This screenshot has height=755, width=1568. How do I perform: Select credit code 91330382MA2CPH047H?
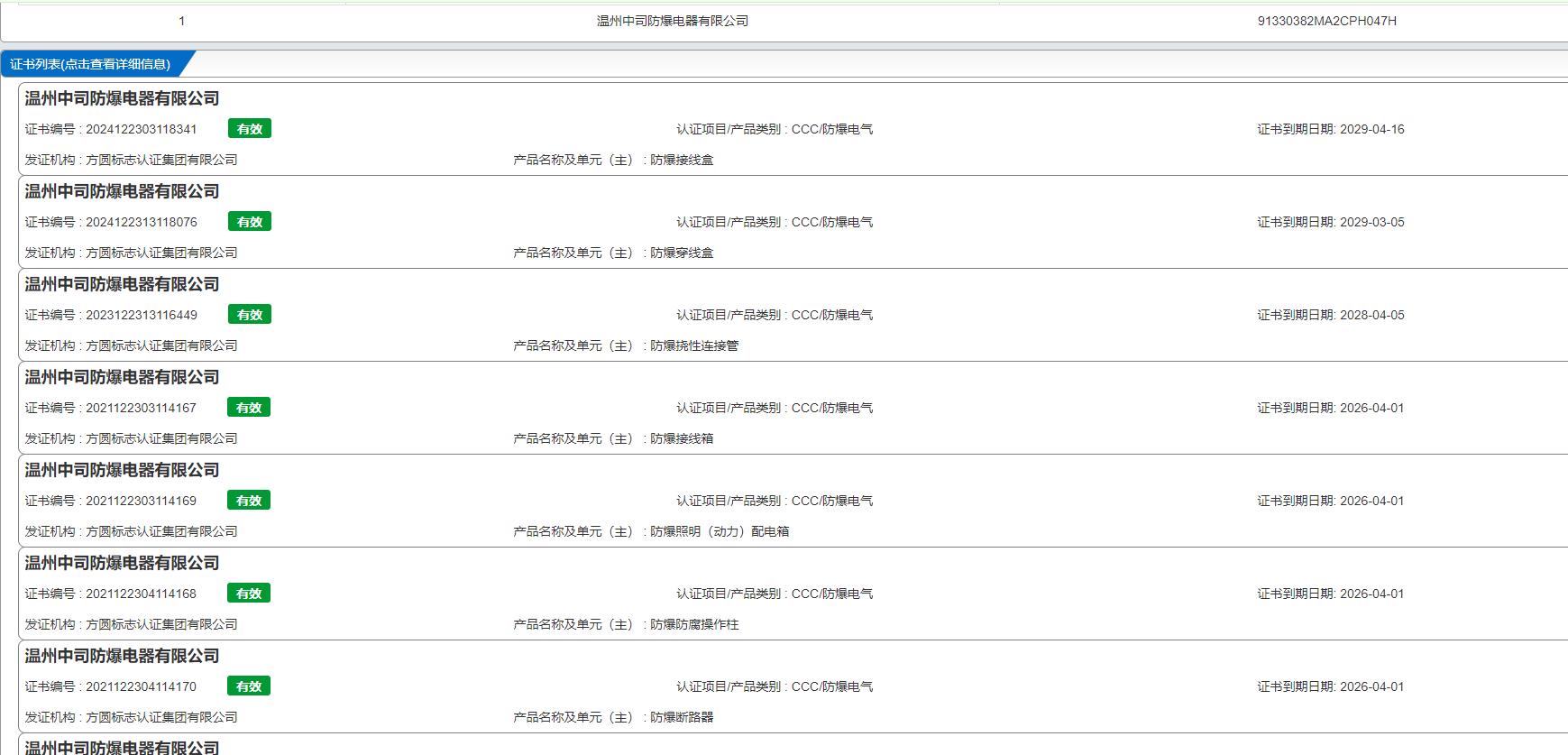(1326, 21)
